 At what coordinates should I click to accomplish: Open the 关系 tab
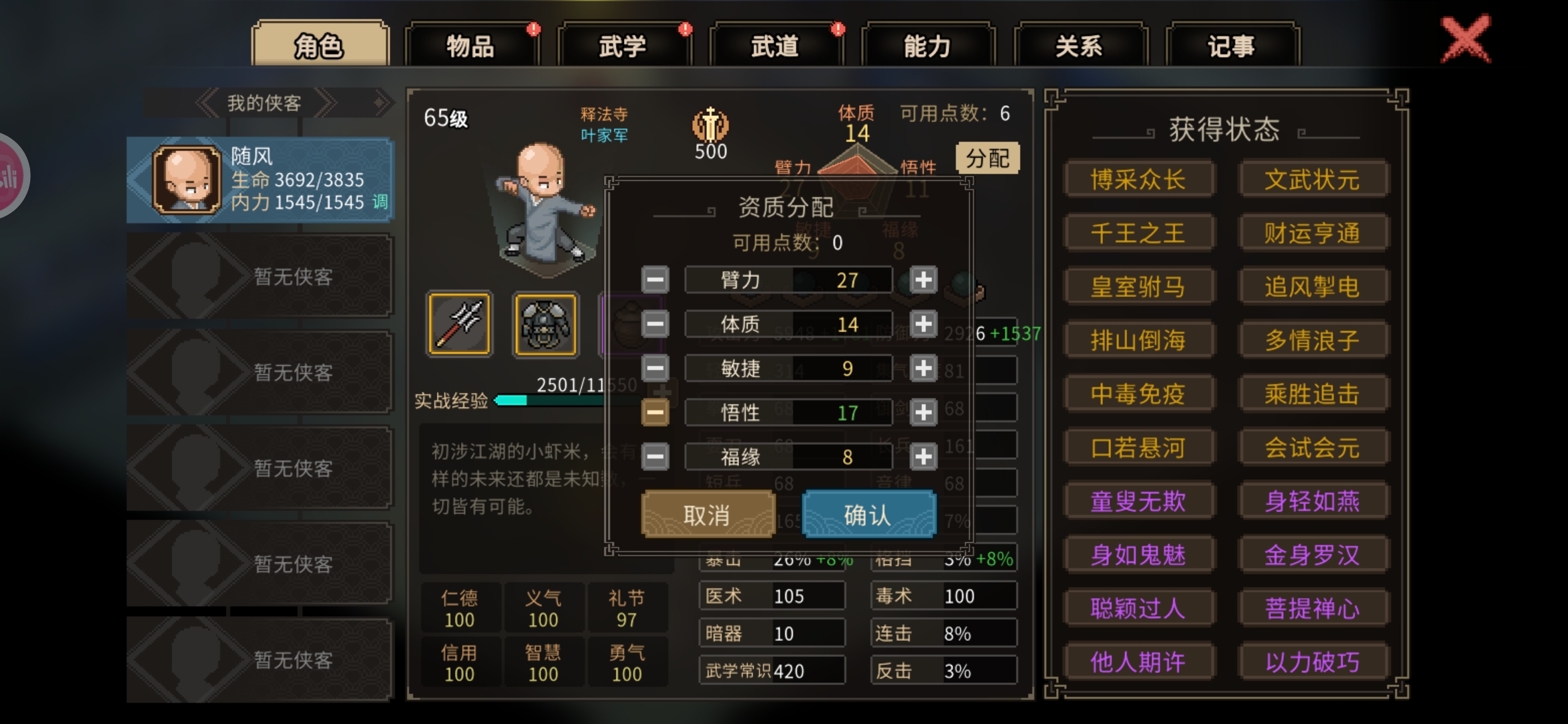point(1080,46)
